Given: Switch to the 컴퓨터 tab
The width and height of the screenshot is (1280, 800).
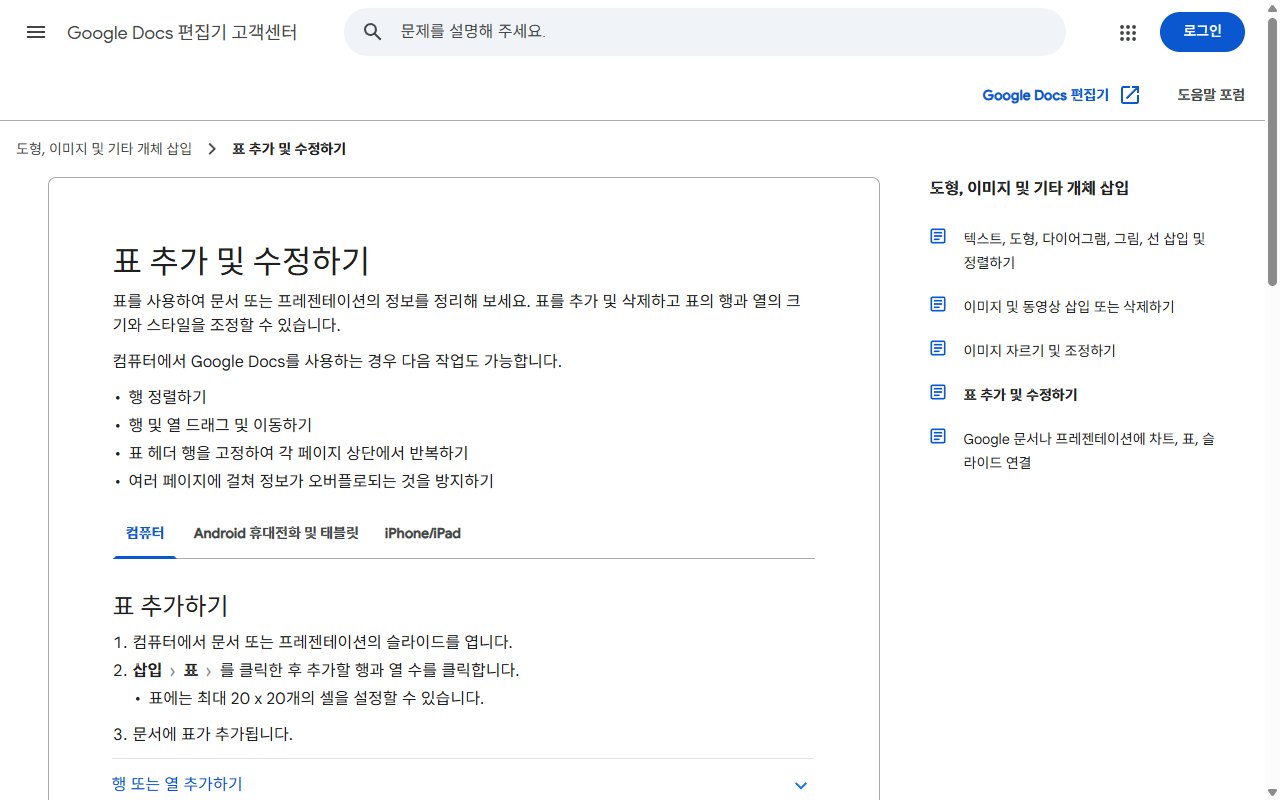Looking at the screenshot, I should (145, 533).
